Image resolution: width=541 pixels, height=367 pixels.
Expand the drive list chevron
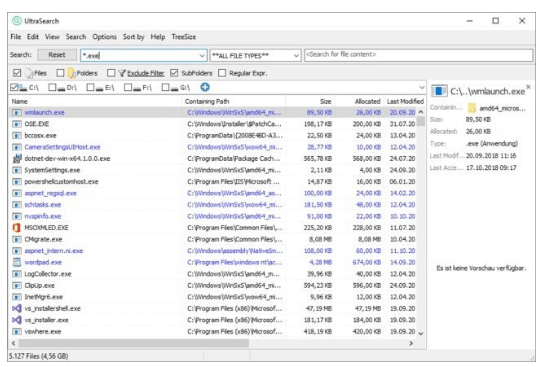click(422, 87)
